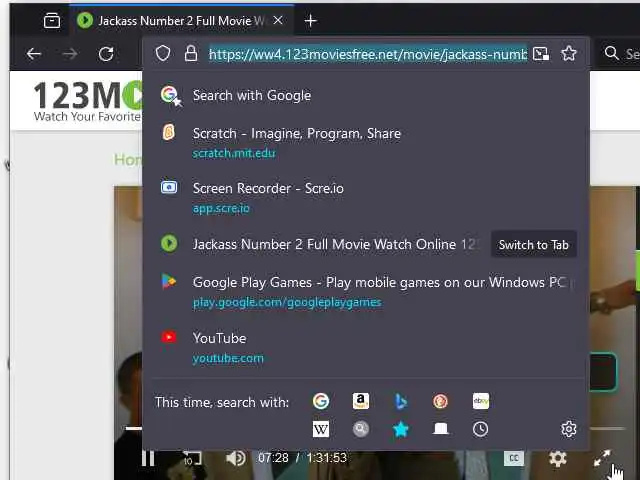The height and width of the screenshot is (480, 640).
Task: Search history with the clock icon
Action: click(x=480, y=429)
